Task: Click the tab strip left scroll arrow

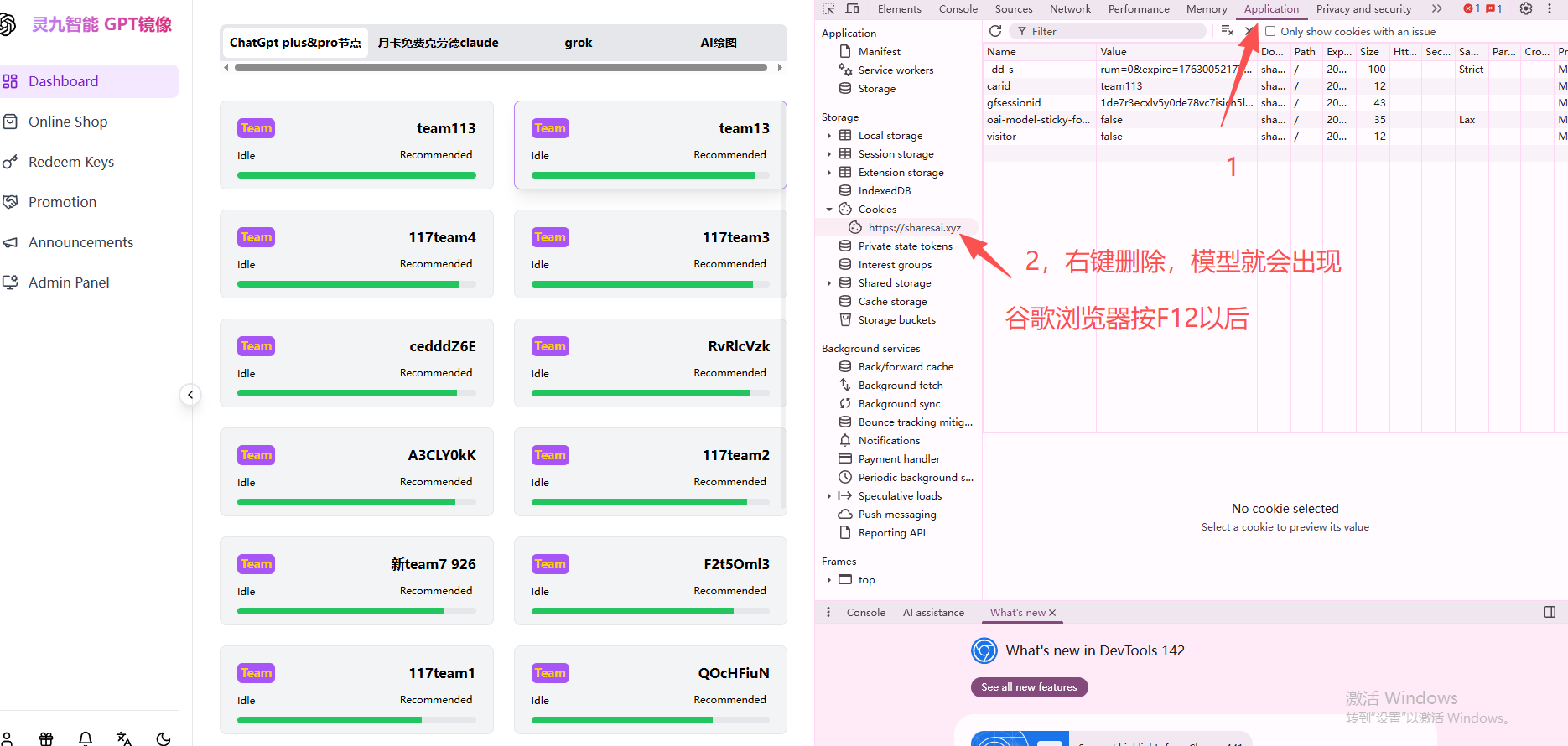Action: (226, 68)
